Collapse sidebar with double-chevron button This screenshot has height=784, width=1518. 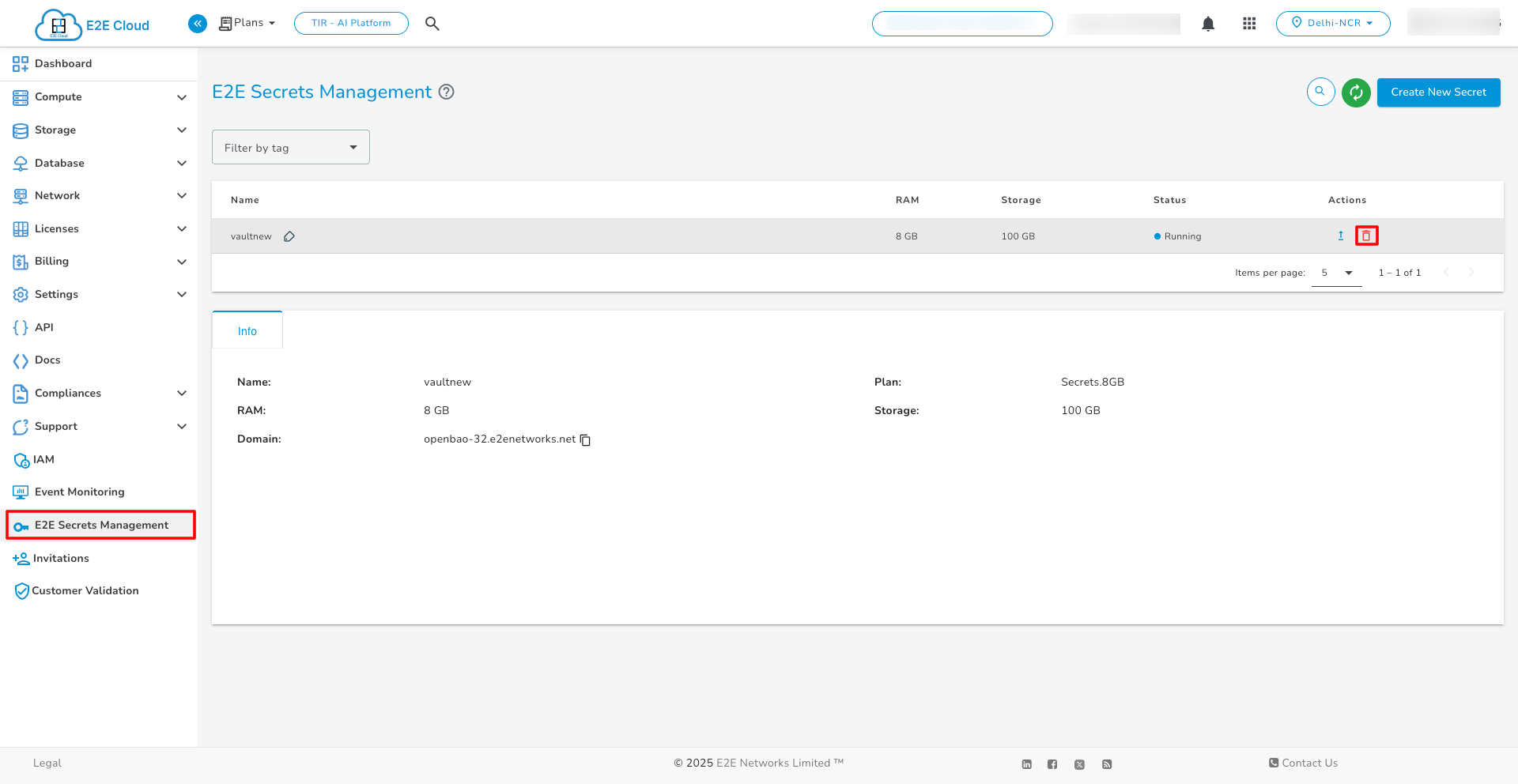pyautogui.click(x=198, y=24)
